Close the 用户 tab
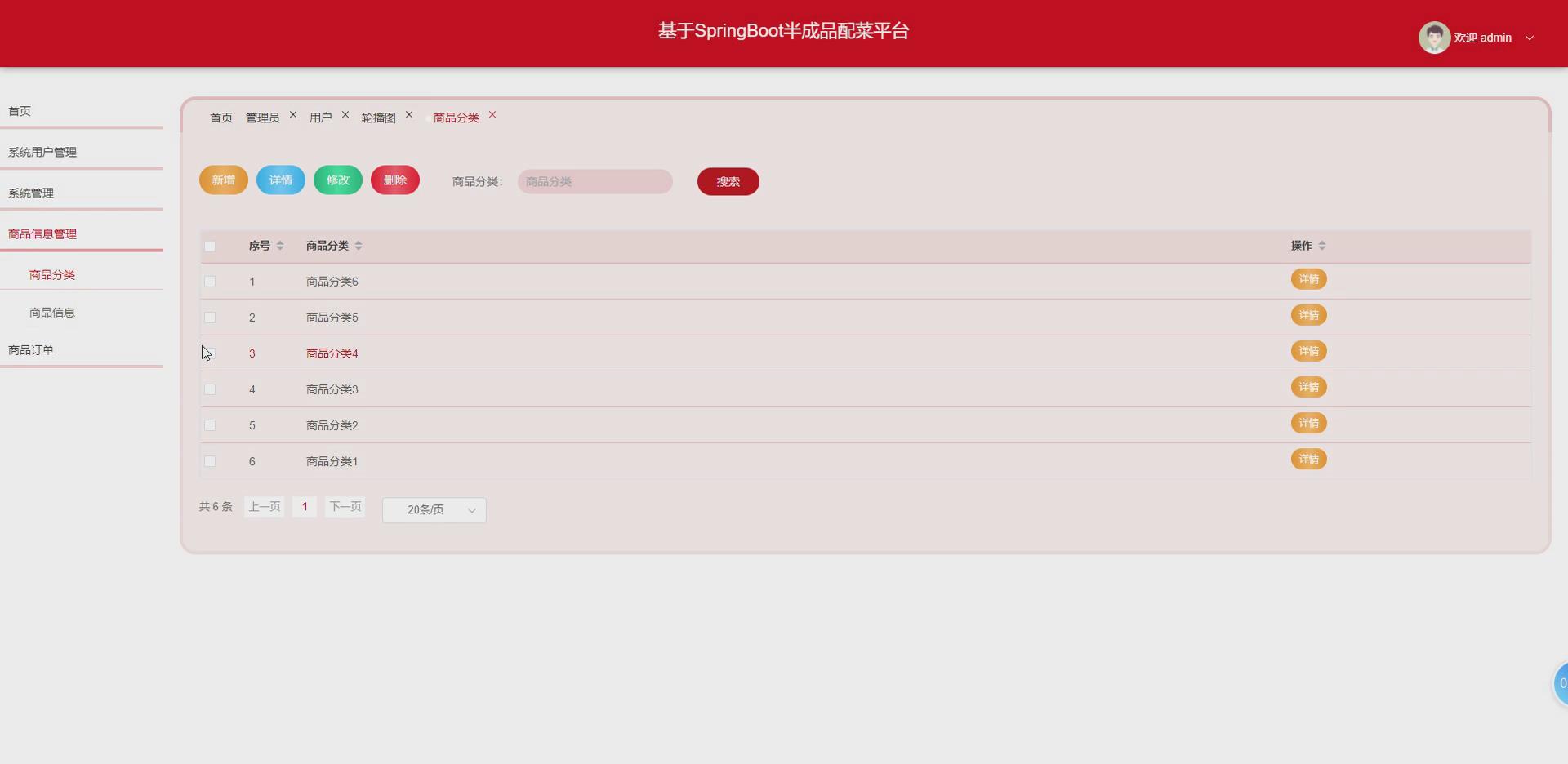Screen dimensions: 1568x764 [345, 115]
